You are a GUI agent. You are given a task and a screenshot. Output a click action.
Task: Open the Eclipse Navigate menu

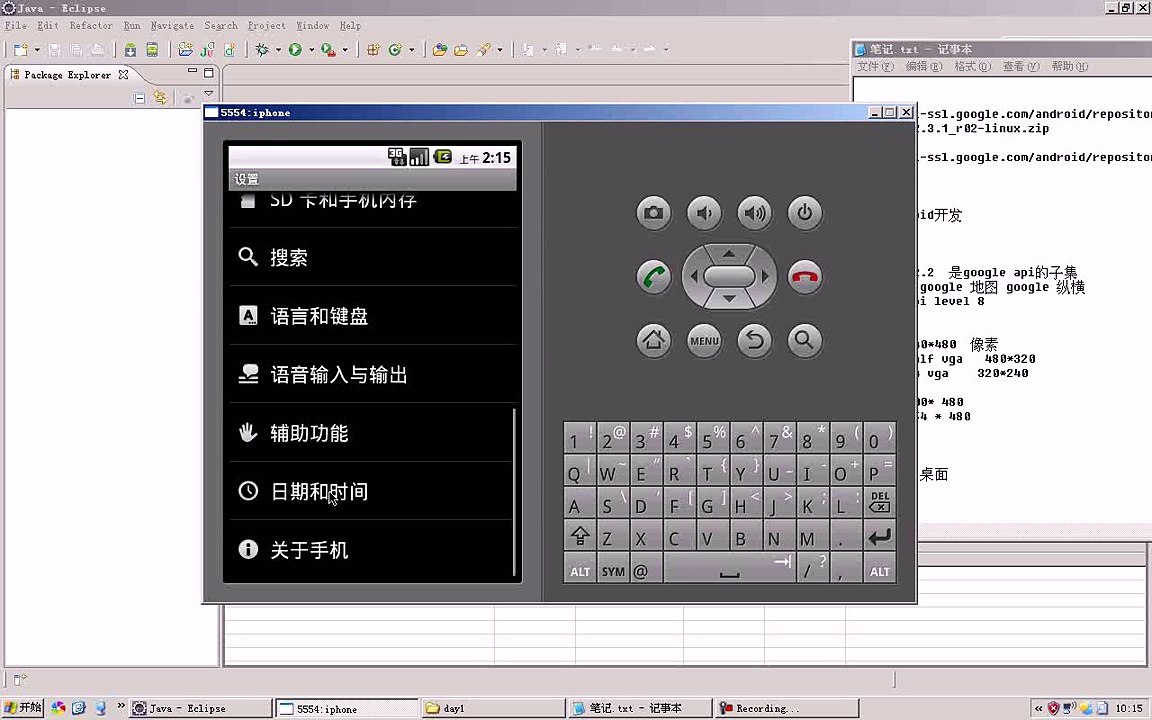173,25
